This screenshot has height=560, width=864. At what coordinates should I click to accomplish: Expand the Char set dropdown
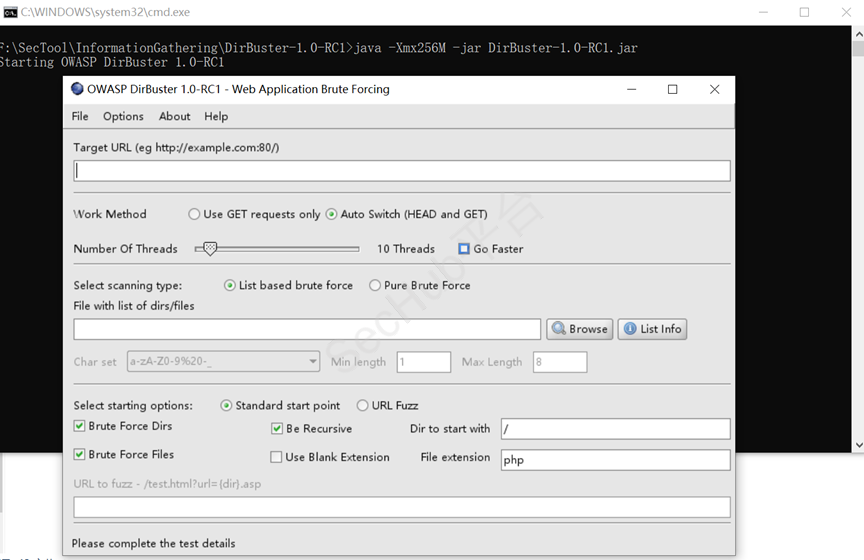tap(312, 362)
